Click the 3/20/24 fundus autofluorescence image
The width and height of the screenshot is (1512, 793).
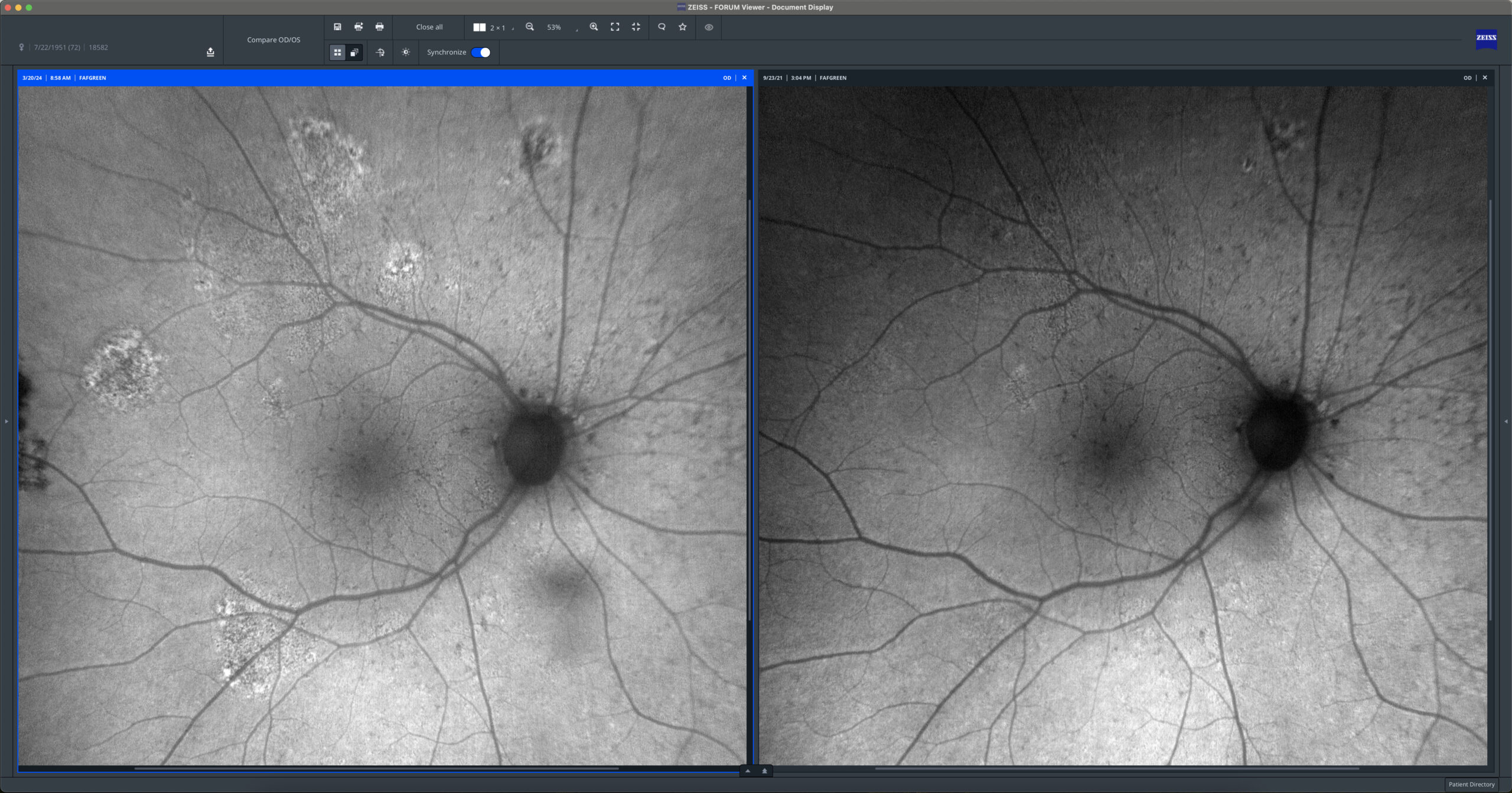click(382, 426)
